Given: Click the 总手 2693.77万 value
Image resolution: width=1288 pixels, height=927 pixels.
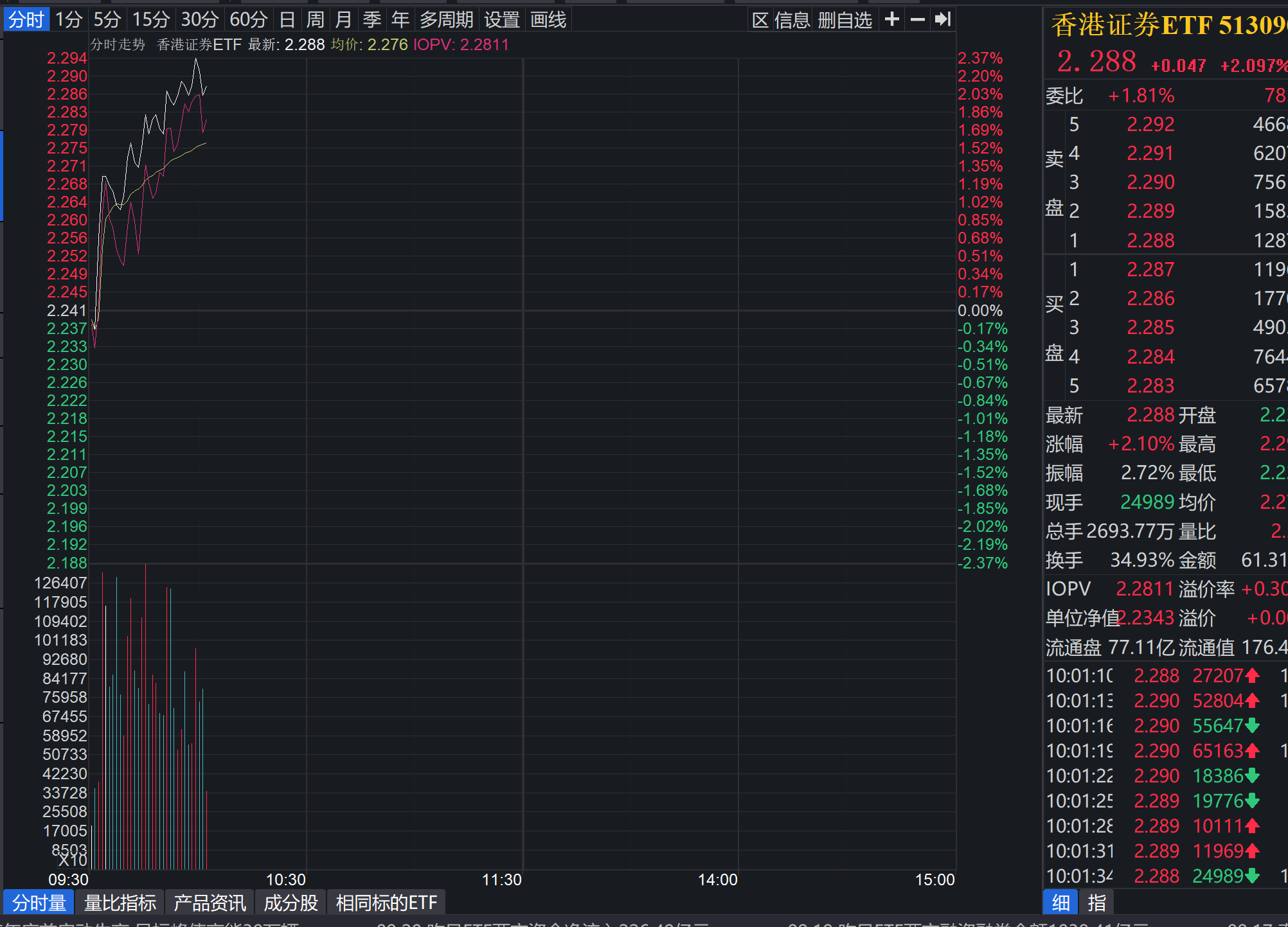Looking at the screenshot, I should coord(1131,531).
